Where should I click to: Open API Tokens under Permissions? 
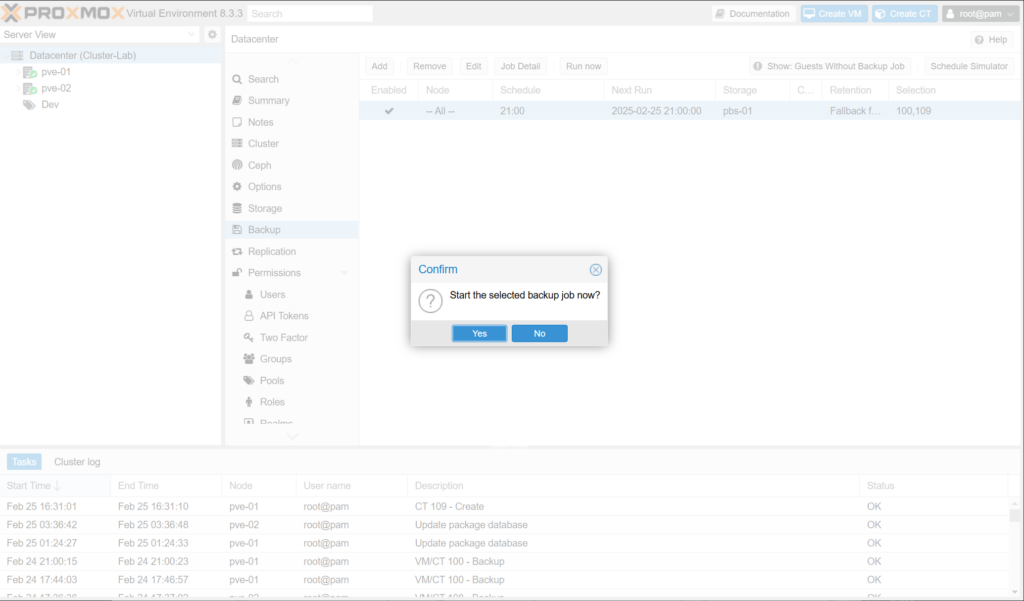(284, 316)
